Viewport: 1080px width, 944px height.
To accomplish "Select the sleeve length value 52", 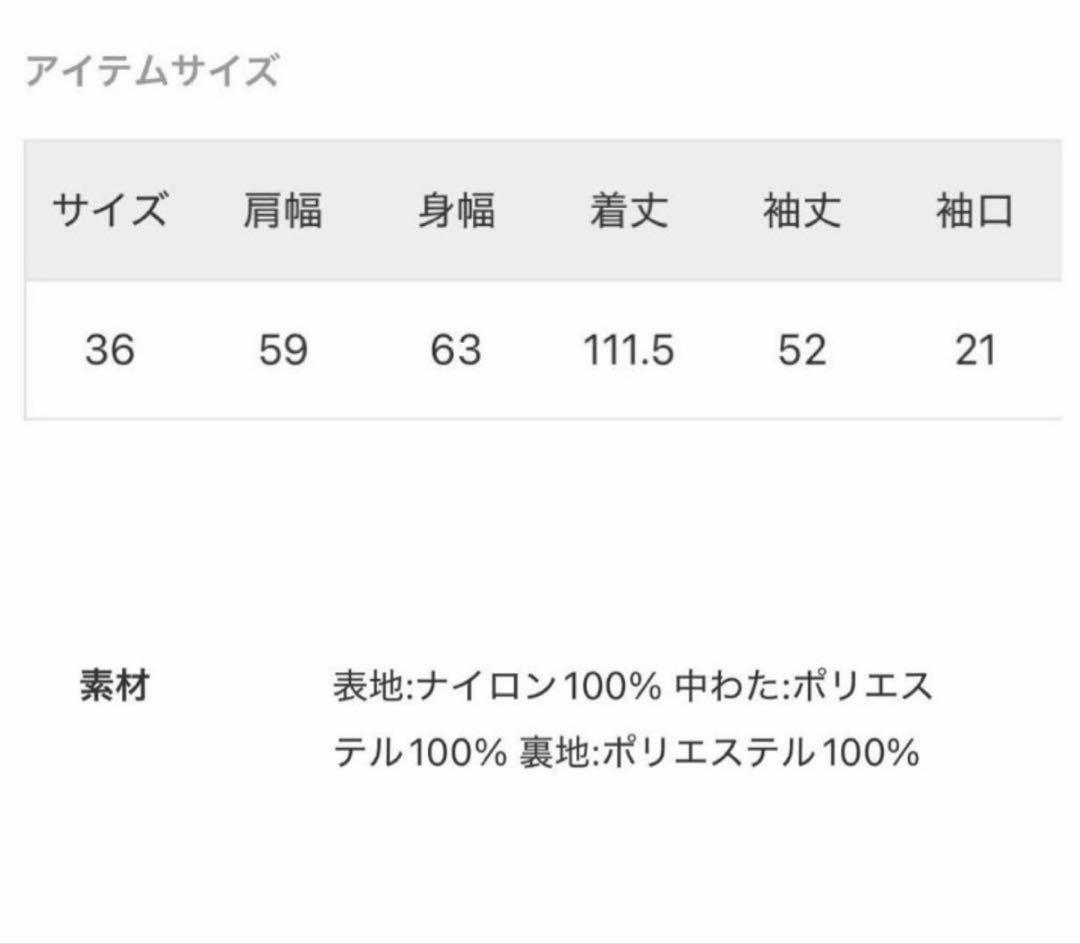I will point(802,351).
